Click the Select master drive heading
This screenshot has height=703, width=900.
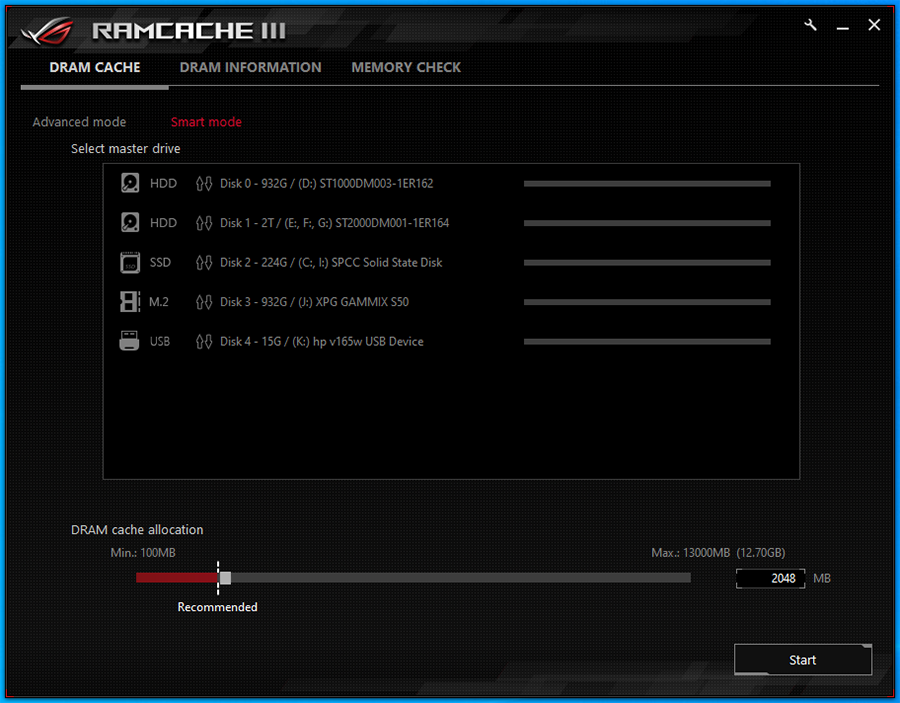126,149
